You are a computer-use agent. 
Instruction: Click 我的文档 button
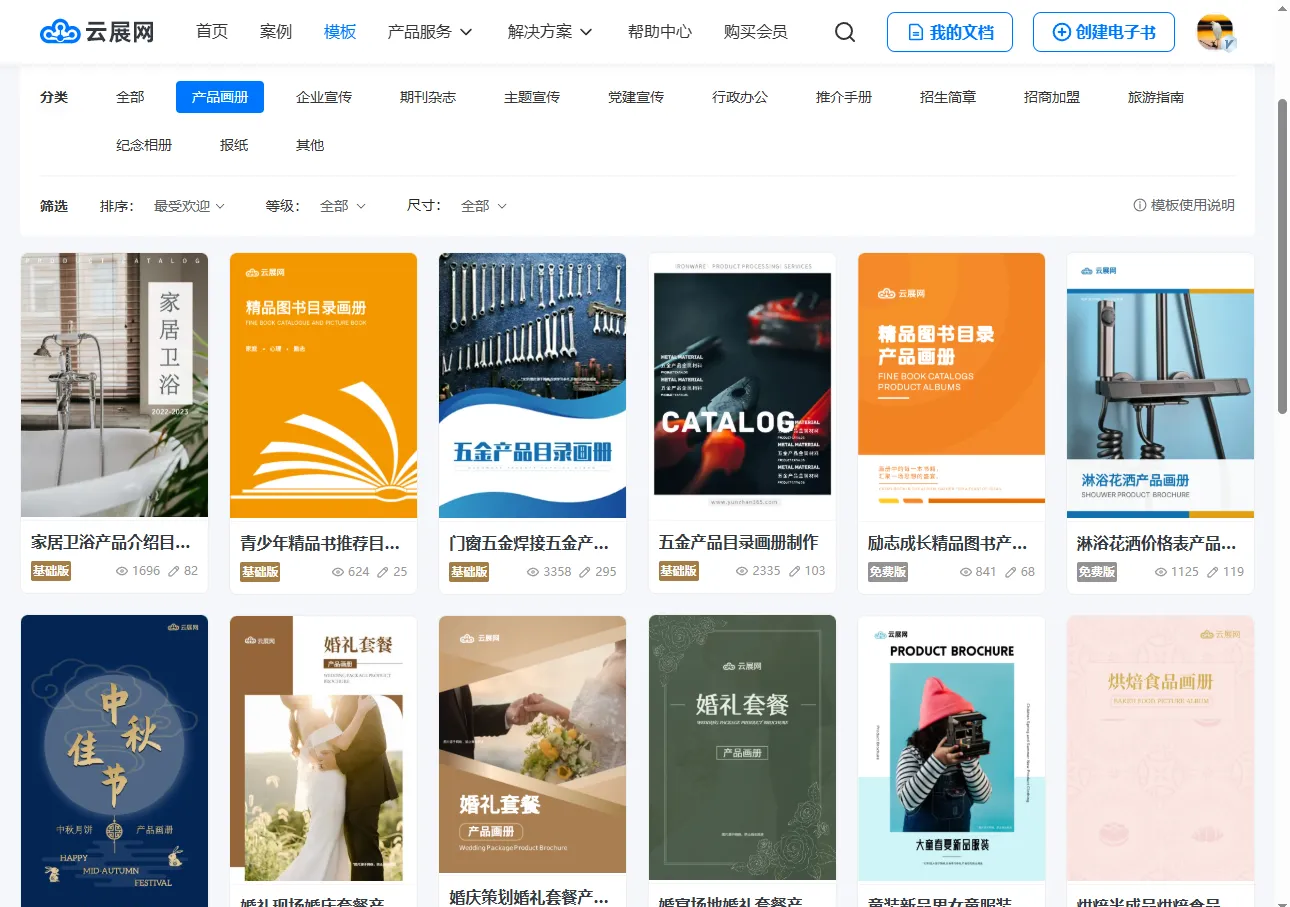950,32
